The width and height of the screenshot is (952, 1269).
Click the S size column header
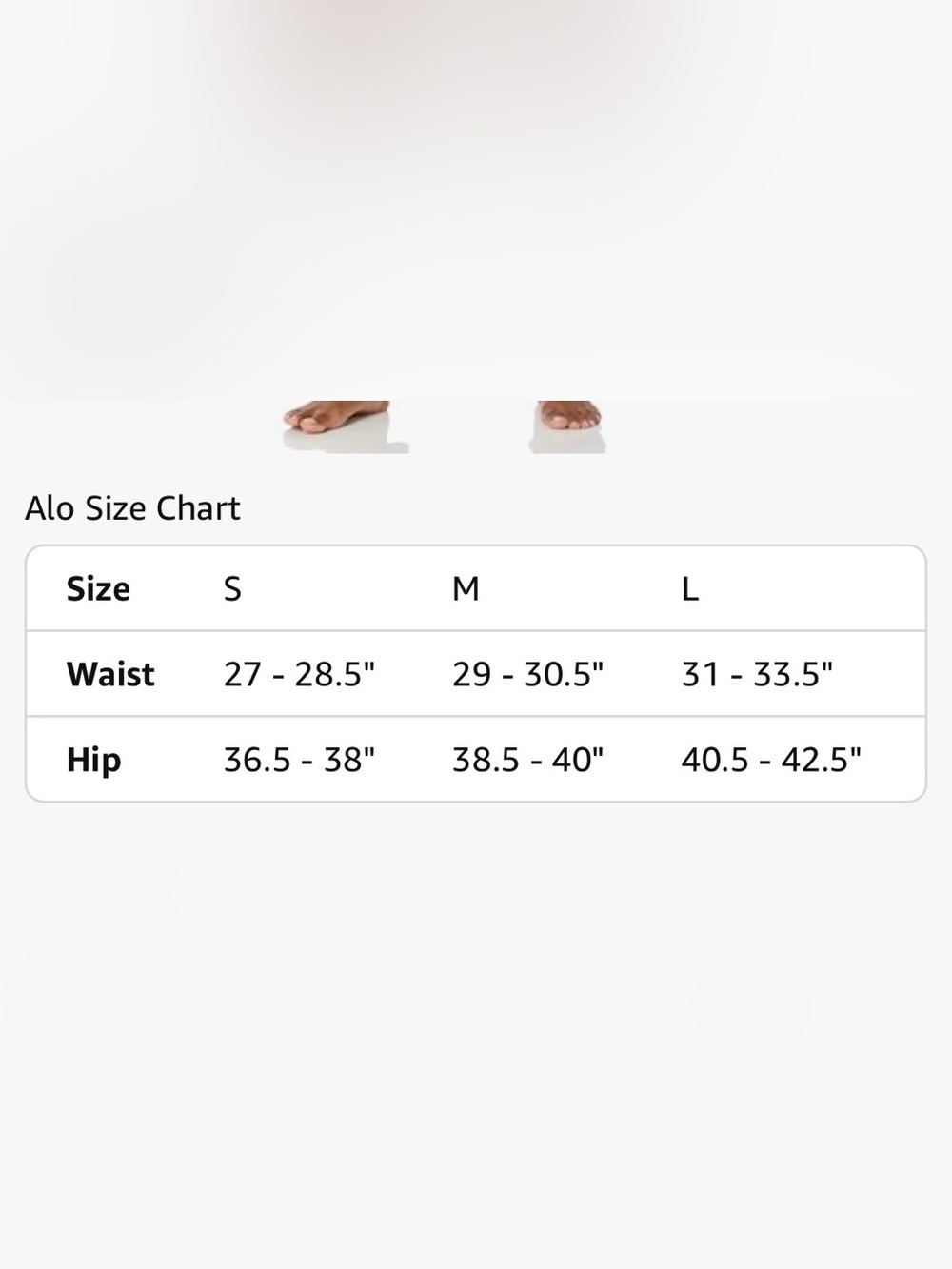pyautogui.click(x=232, y=589)
